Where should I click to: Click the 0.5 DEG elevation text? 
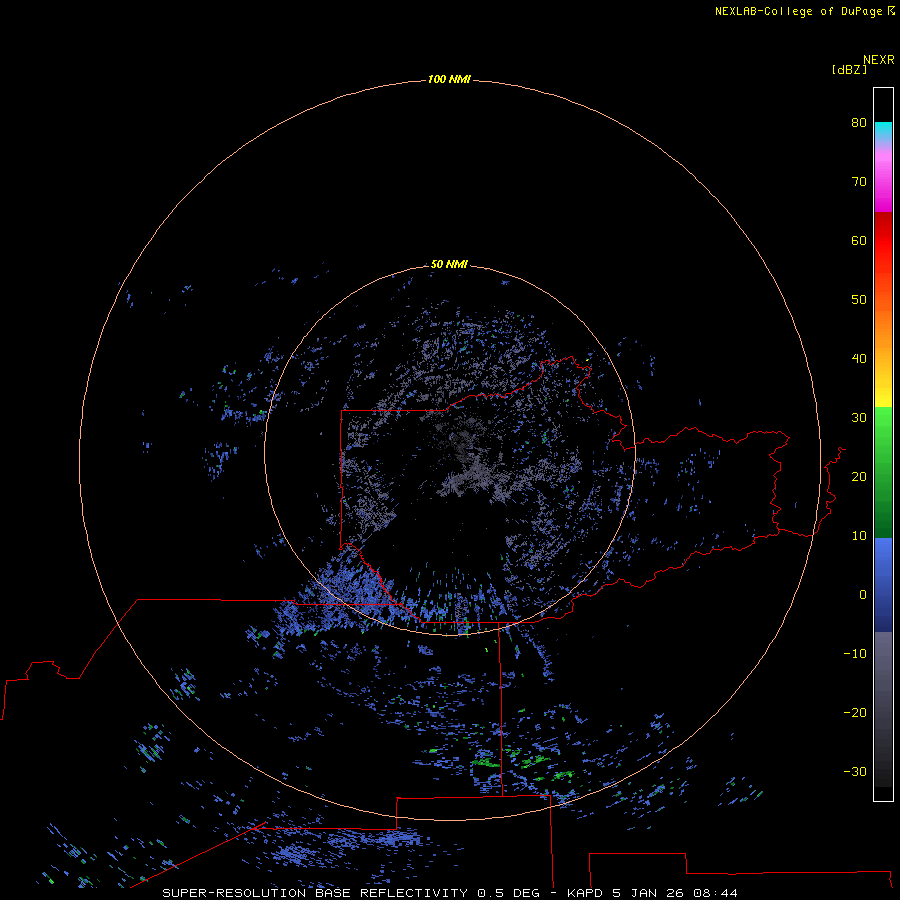[509, 893]
